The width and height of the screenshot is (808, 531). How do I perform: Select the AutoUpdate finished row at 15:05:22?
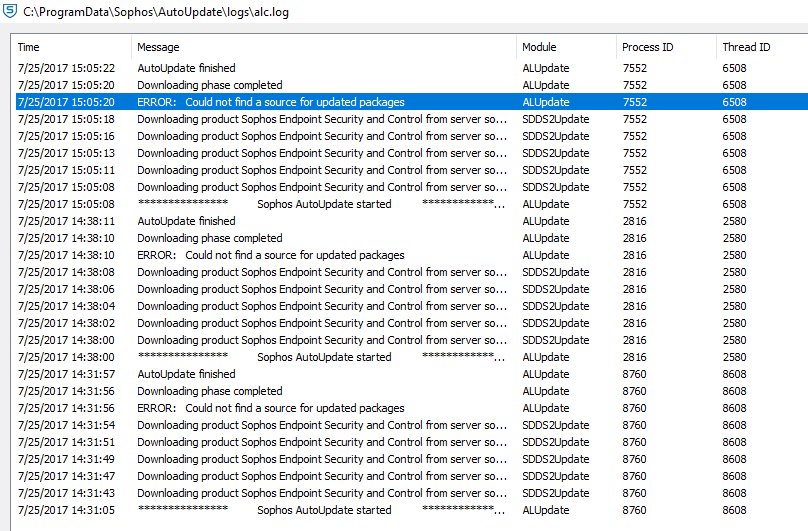(x=412, y=68)
